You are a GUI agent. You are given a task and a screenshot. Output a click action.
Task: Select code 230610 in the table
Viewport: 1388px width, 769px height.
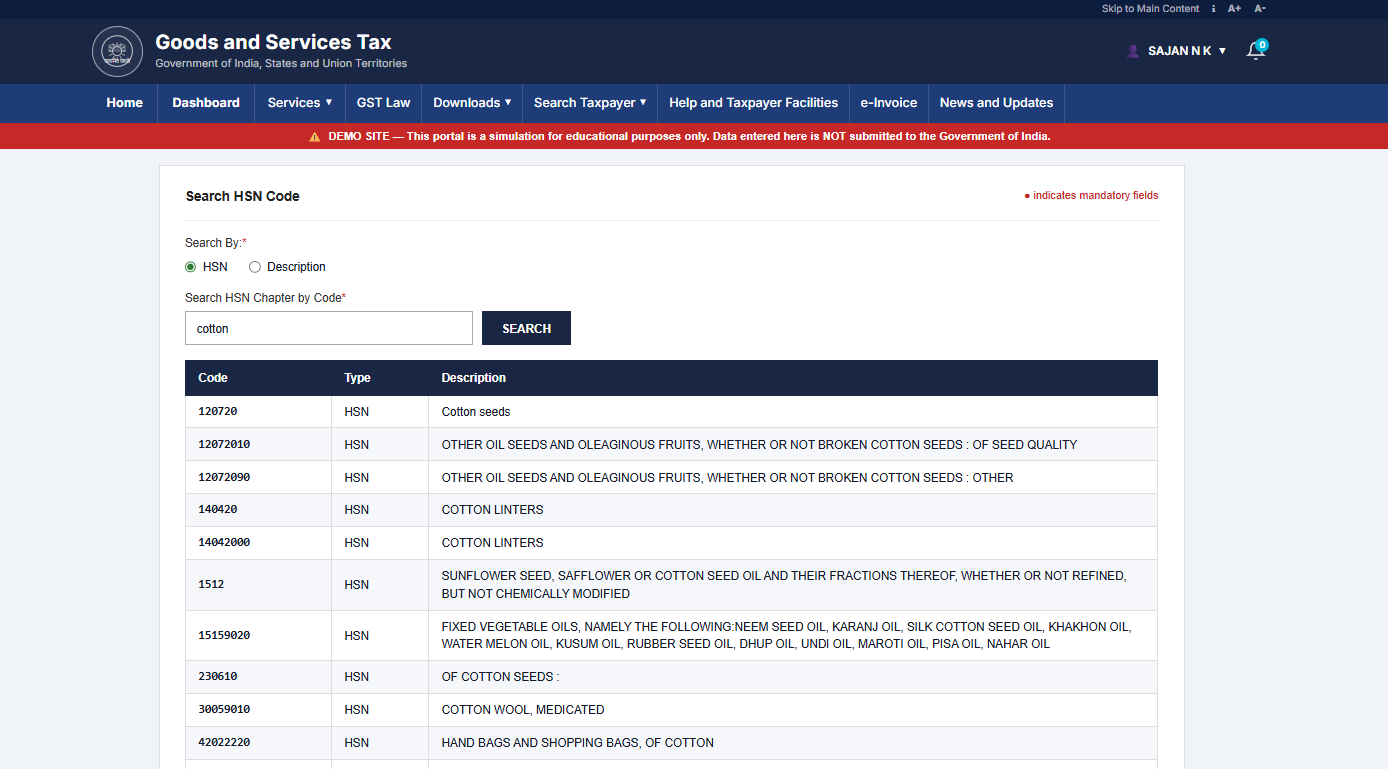[218, 676]
